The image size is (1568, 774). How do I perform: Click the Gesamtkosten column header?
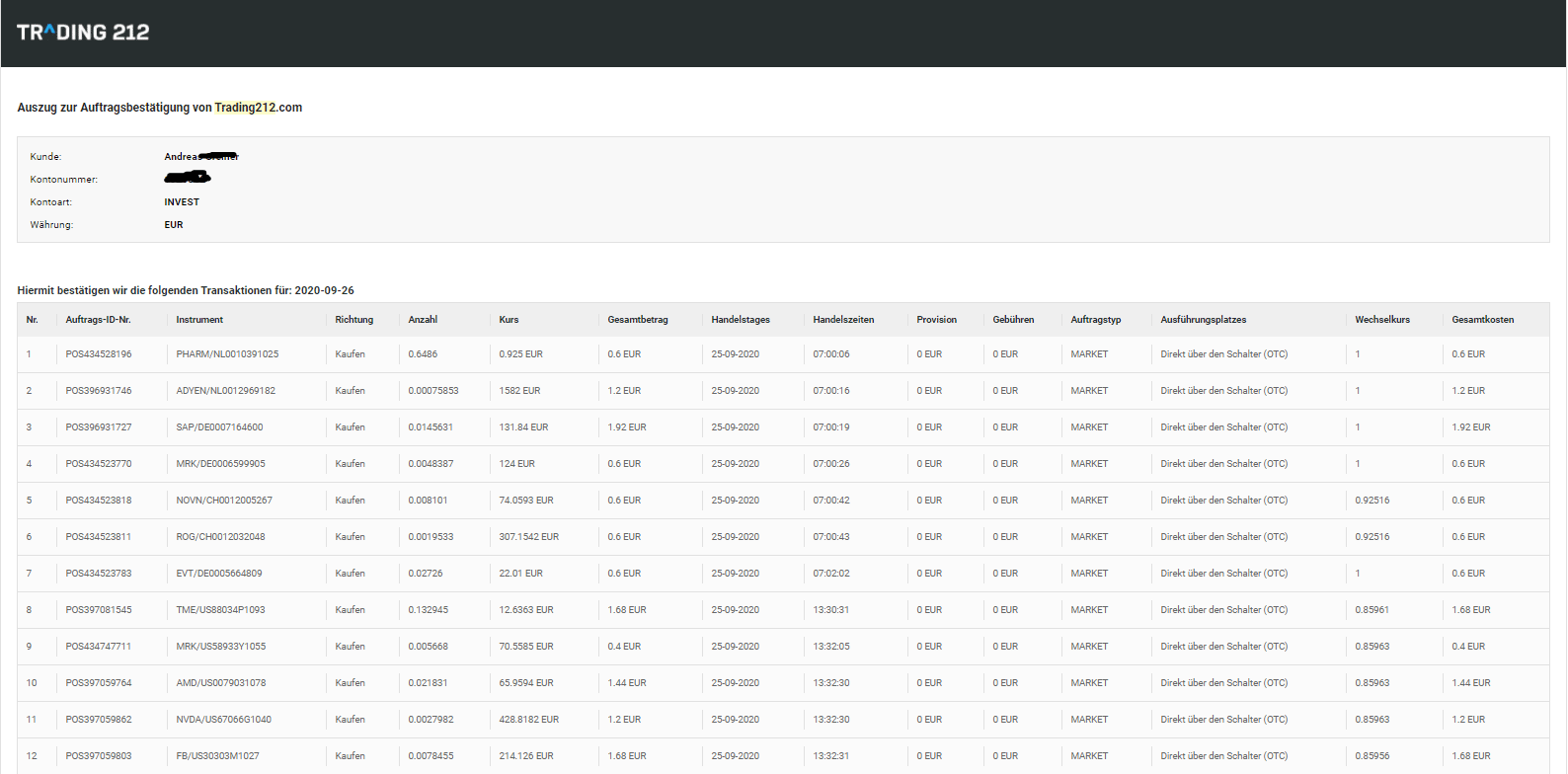(x=1483, y=320)
